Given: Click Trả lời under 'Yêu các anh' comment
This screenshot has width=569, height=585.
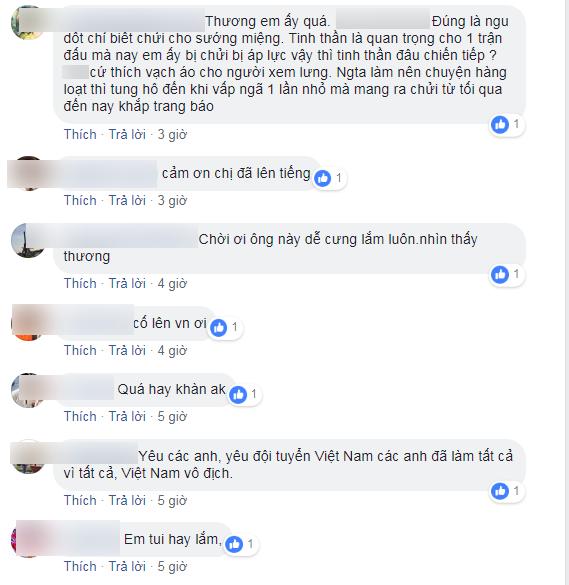Looking at the screenshot, I should coord(127,500).
